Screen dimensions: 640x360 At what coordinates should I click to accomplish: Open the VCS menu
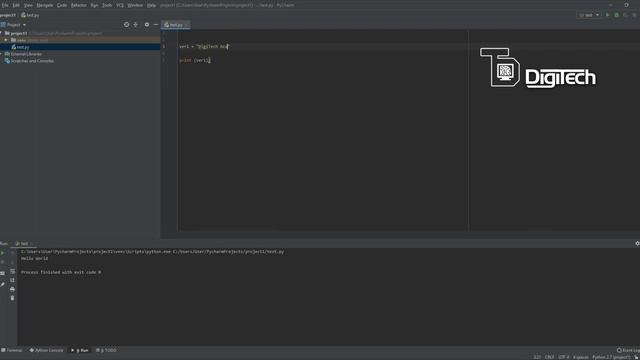click(120, 5)
